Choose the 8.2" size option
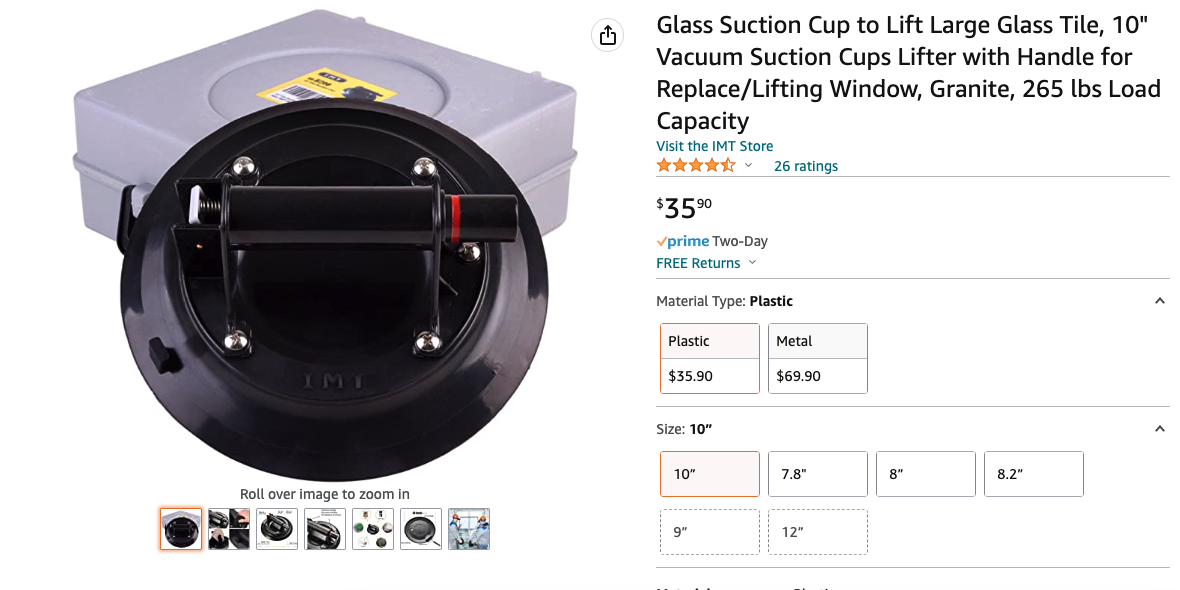The width and height of the screenshot is (1180, 590). pos(1034,474)
